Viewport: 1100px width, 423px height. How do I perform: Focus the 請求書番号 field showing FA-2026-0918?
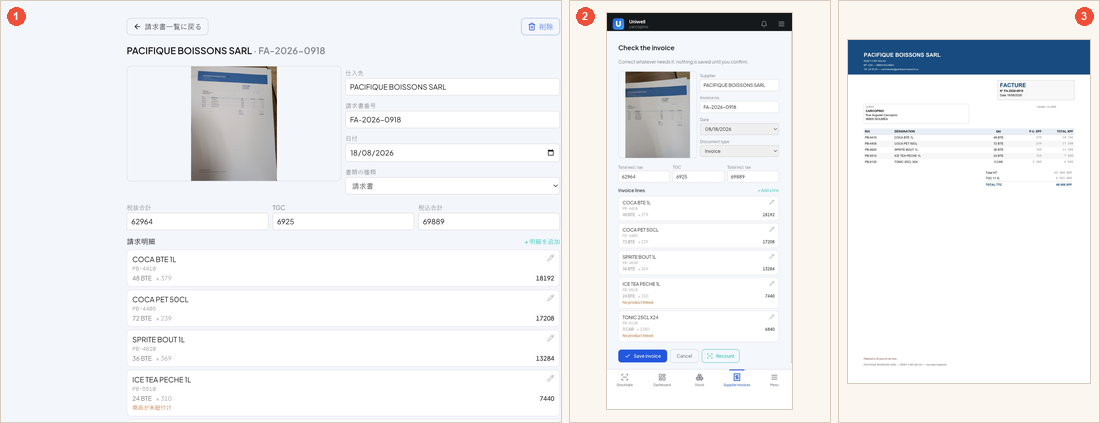pos(452,120)
